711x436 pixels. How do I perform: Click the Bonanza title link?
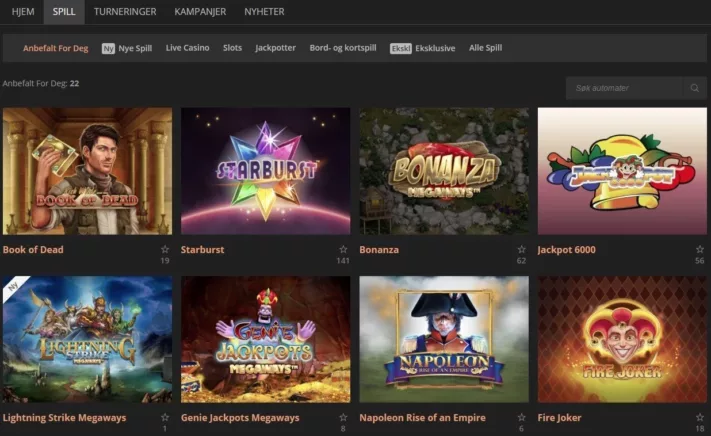pyautogui.click(x=379, y=249)
